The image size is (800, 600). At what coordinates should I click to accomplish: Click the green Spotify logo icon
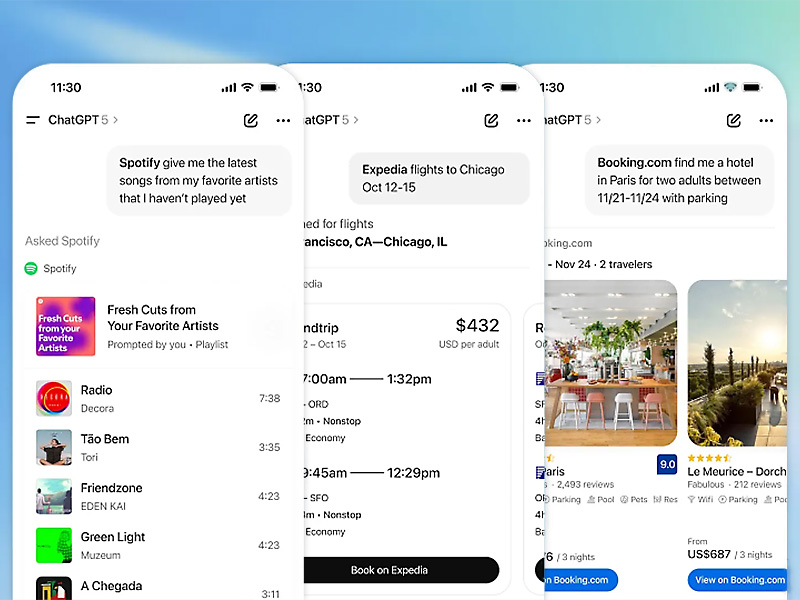pos(31,268)
